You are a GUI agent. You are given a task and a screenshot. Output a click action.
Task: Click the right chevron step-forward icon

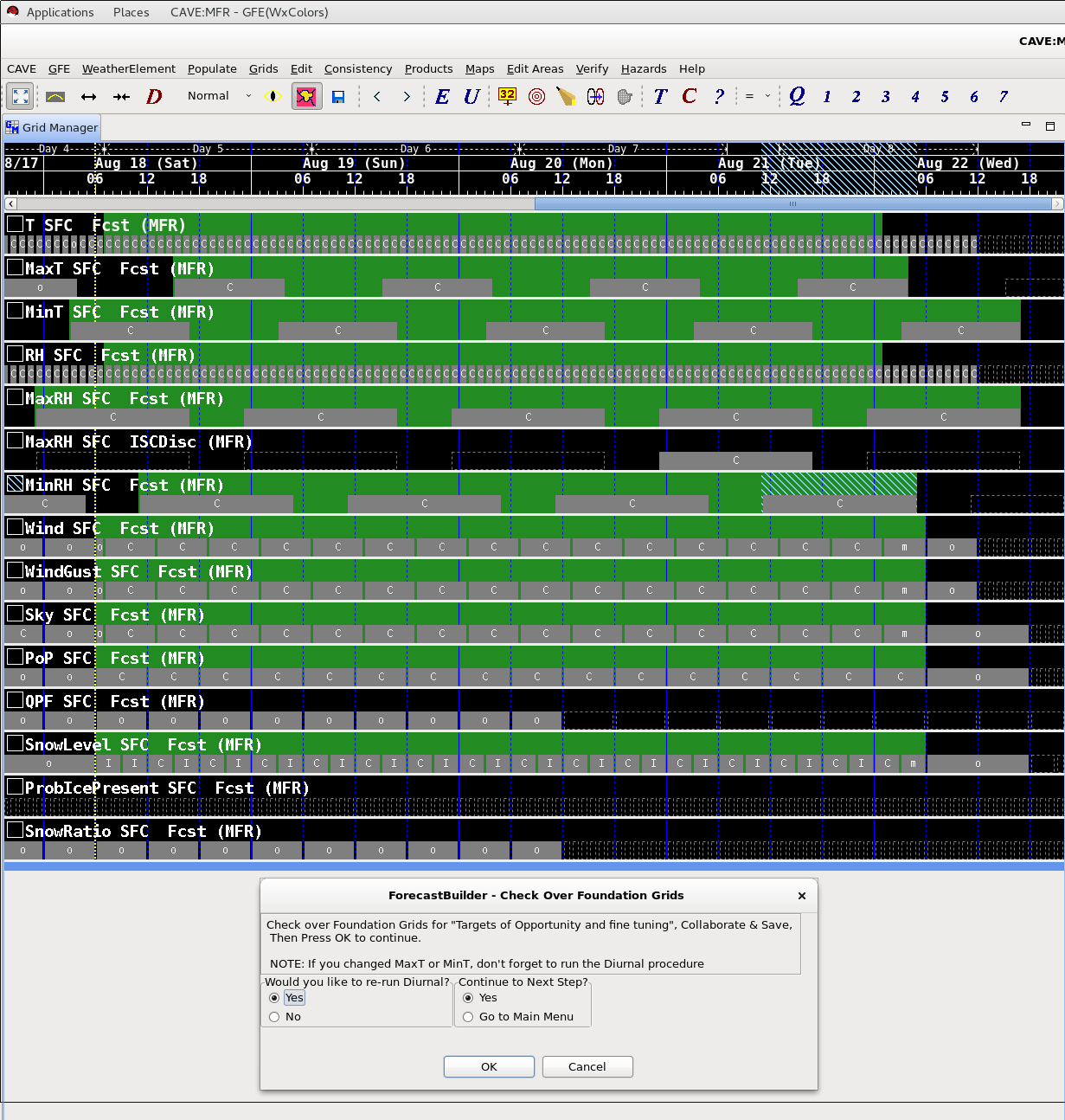click(407, 96)
